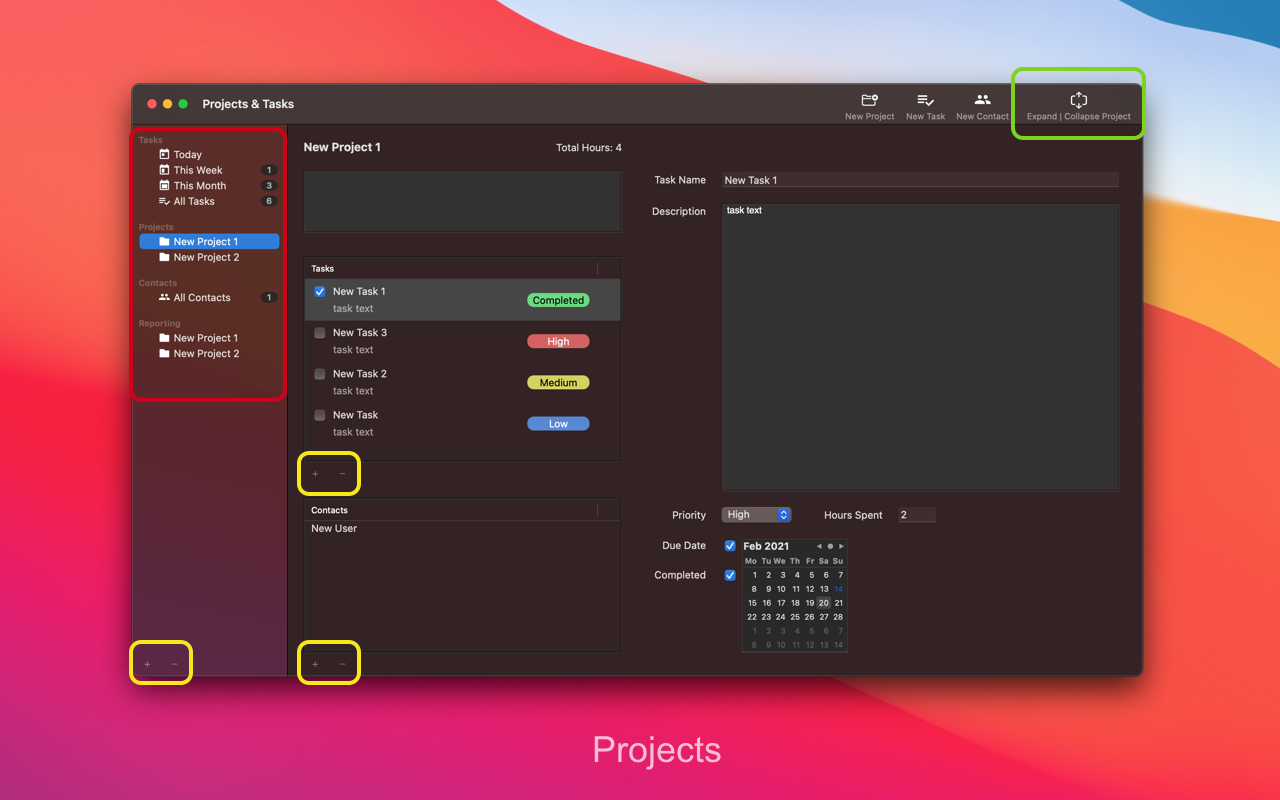Toggle the Due Date checkbox
The width and height of the screenshot is (1280, 800).
coord(730,546)
